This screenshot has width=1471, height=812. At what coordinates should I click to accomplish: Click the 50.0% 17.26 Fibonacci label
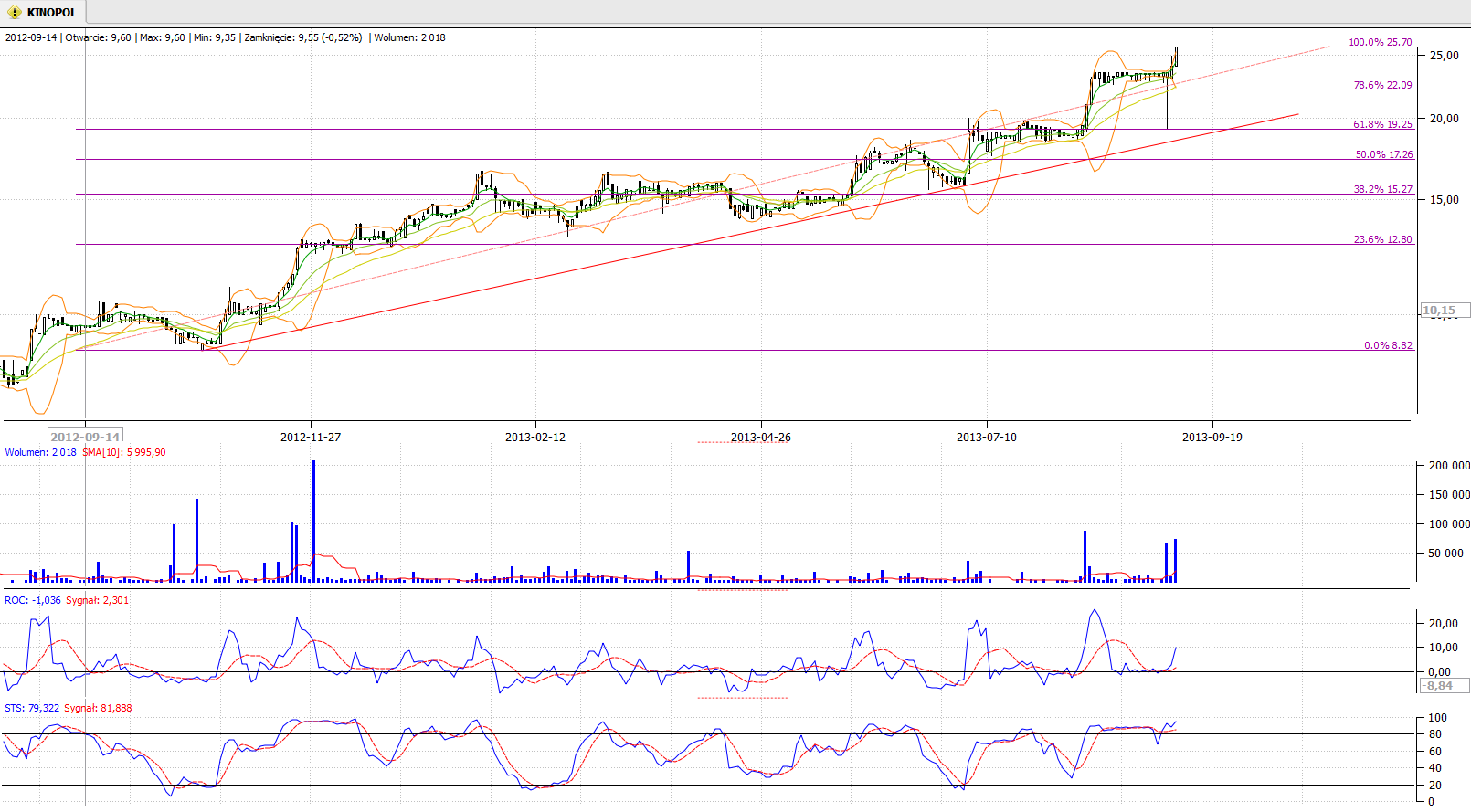tap(1383, 154)
